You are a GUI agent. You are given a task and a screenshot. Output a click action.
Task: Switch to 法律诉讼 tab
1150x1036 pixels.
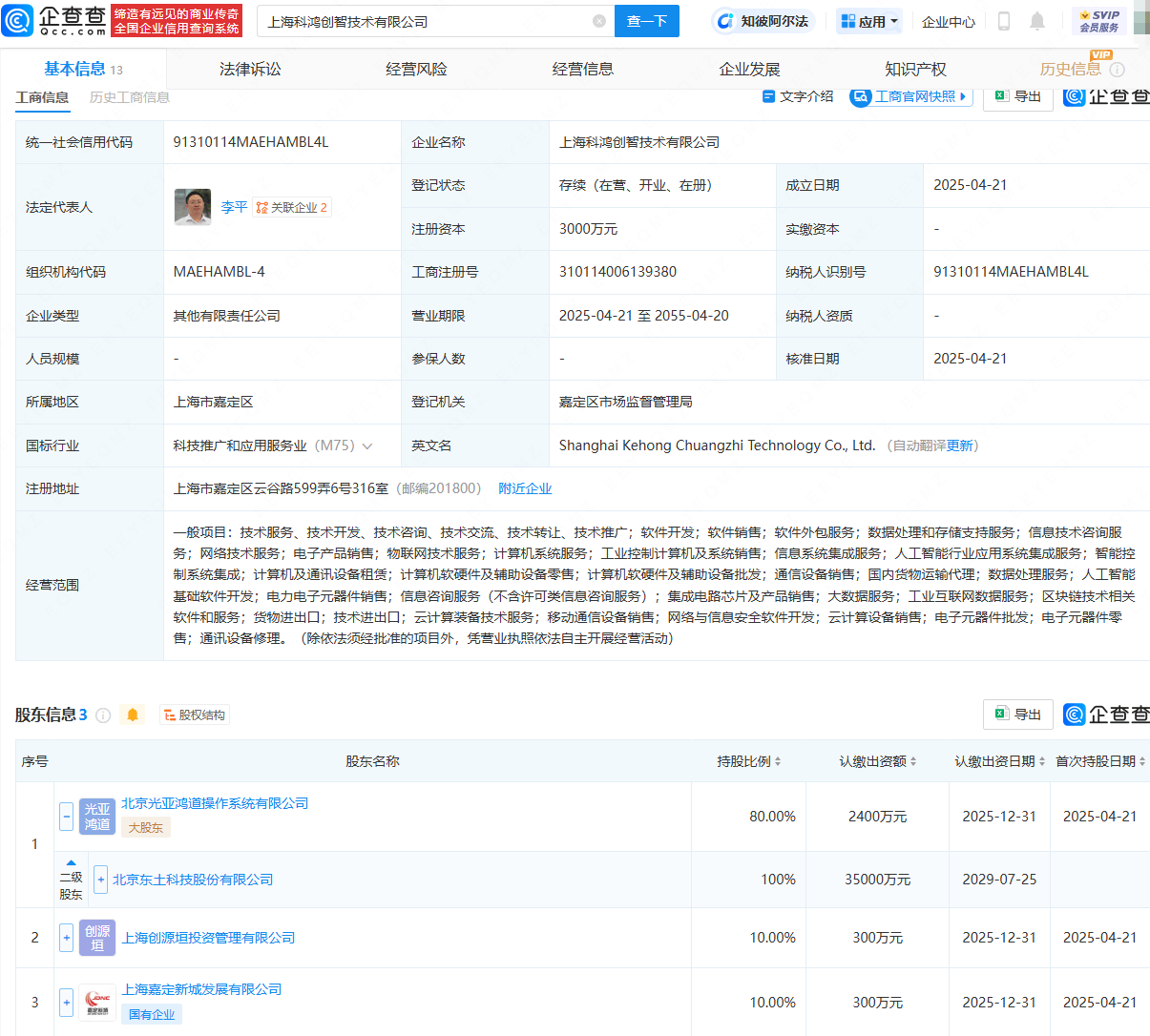click(x=250, y=69)
